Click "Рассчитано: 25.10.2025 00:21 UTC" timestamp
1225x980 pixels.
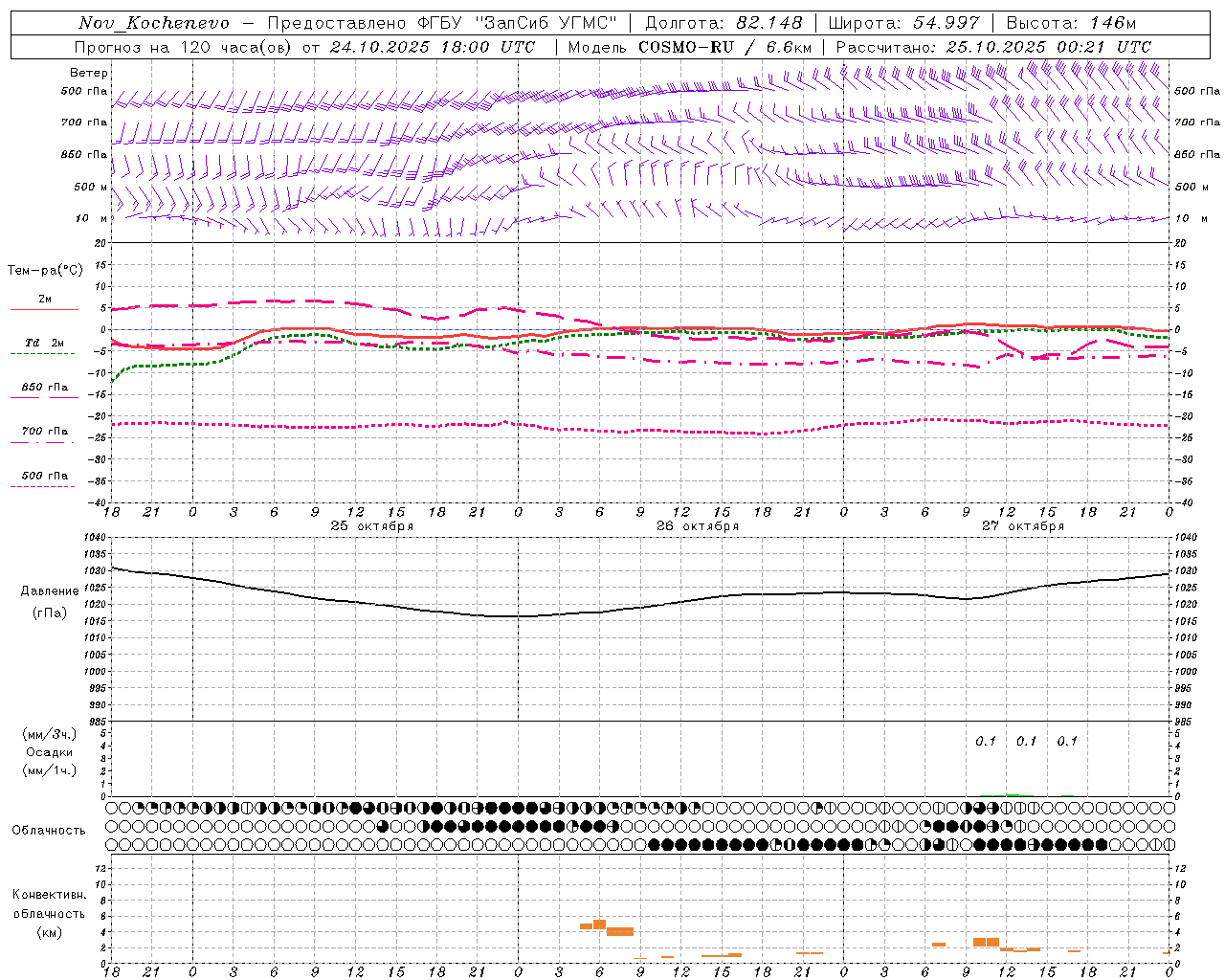pyautogui.click(x=993, y=47)
